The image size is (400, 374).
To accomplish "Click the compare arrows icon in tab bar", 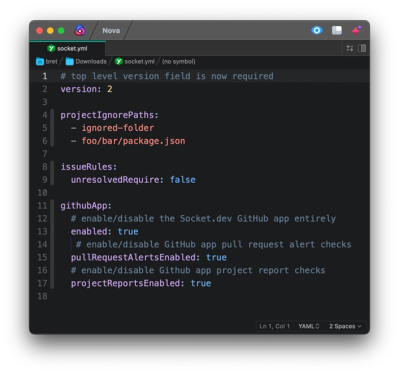I will [x=350, y=48].
